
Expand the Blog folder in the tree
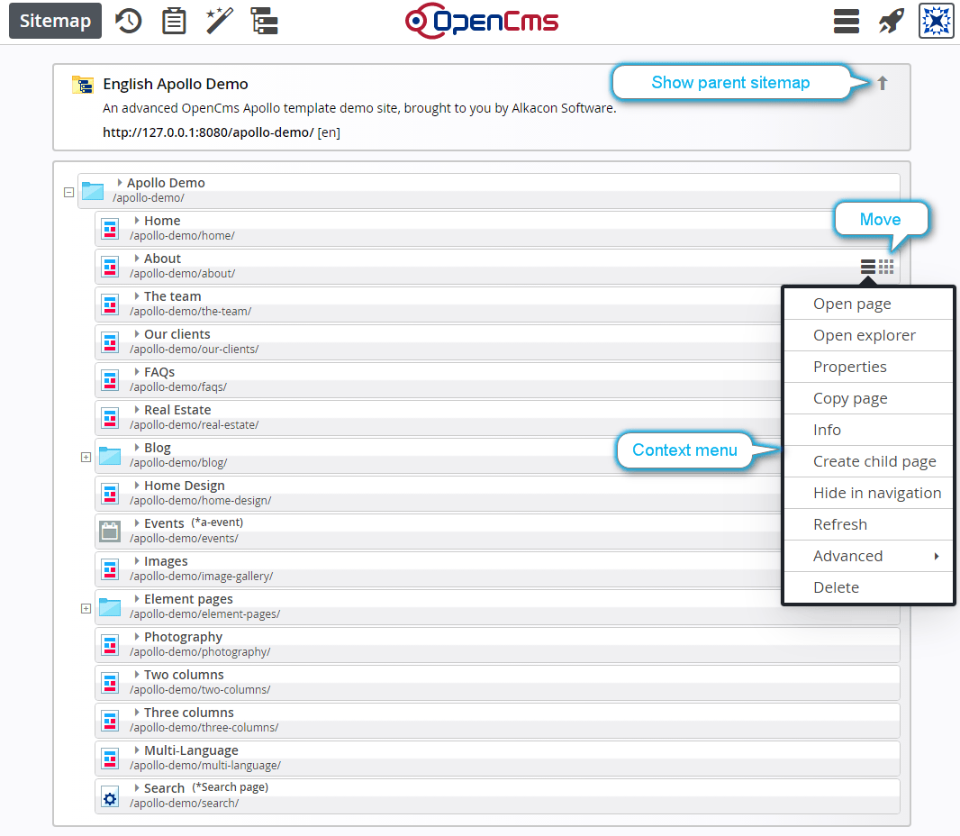click(x=86, y=456)
